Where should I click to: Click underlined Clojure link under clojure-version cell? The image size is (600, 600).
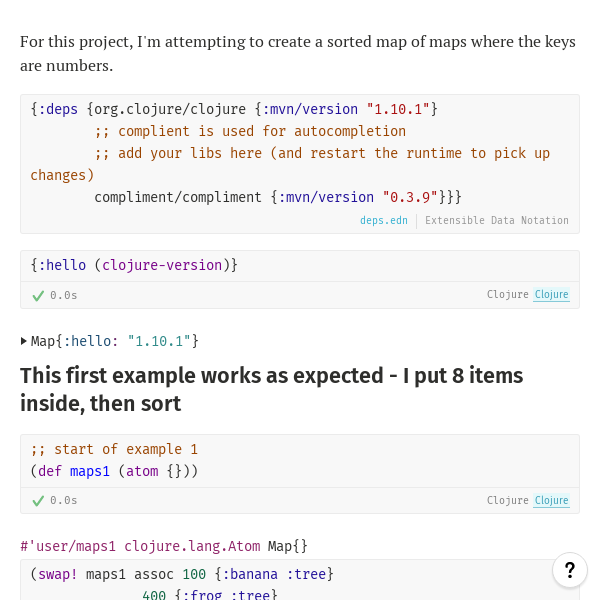(x=551, y=295)
